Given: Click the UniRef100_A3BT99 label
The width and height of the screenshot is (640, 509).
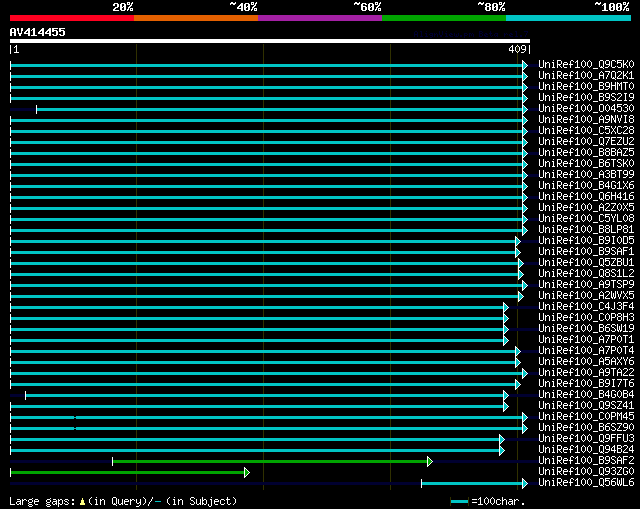Looking at the screenshot, I should [x=586, y=175].
